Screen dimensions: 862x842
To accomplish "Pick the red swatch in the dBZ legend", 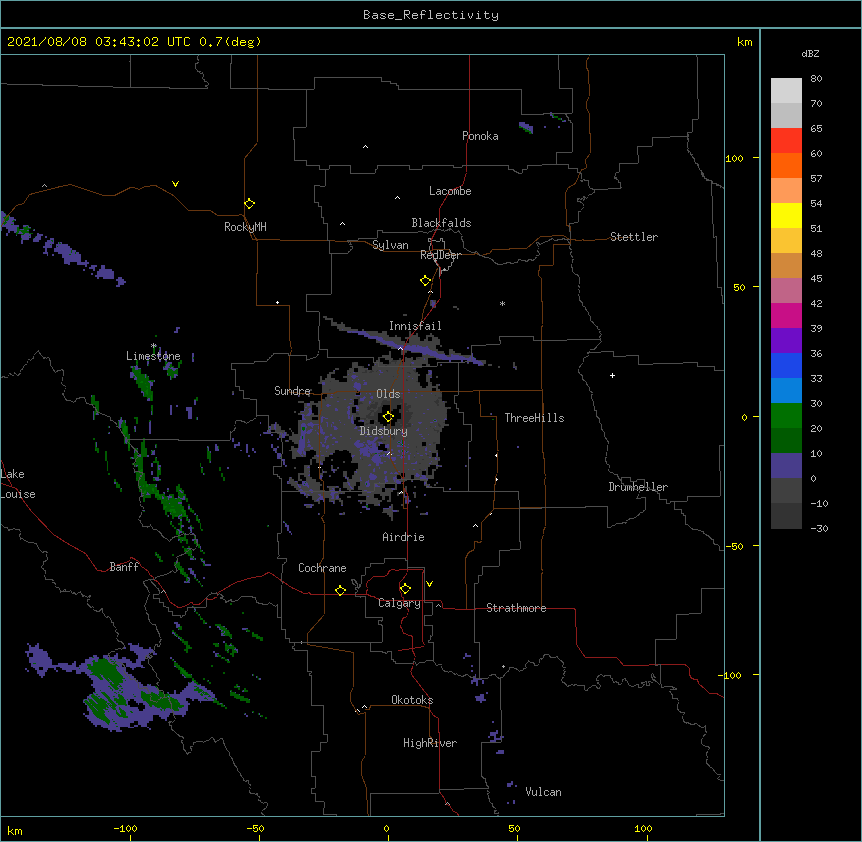I will 786,141.
